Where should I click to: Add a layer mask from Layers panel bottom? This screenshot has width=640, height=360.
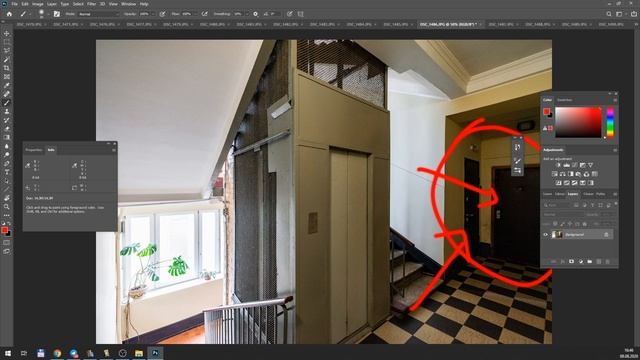(571, 261)
